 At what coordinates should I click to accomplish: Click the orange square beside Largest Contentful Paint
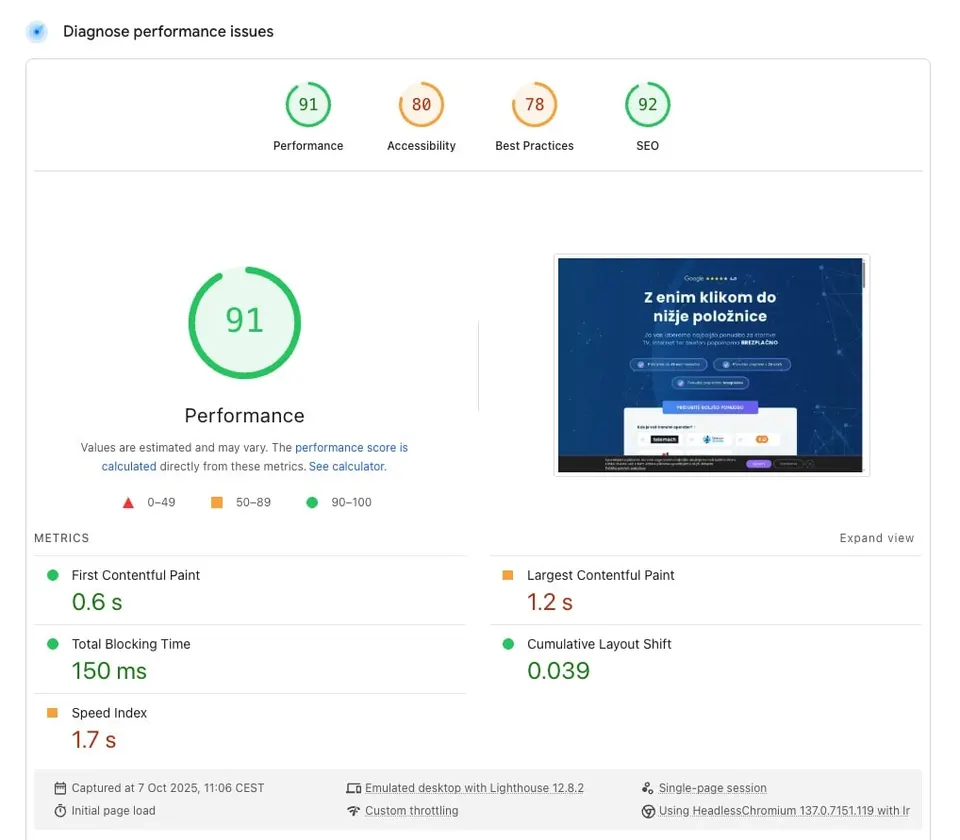(x=508, y=575)
